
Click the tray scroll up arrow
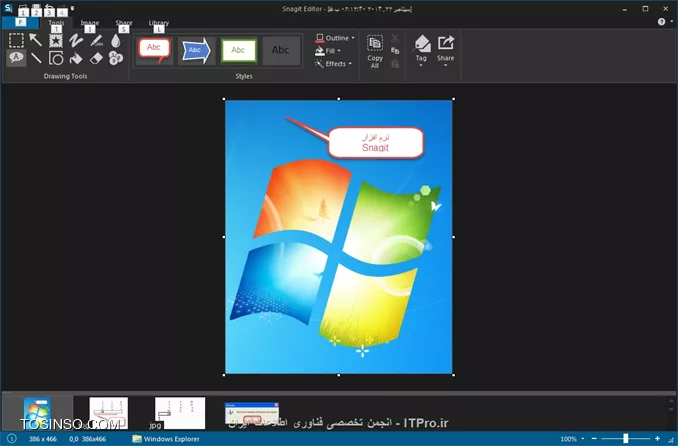[671, 402]
